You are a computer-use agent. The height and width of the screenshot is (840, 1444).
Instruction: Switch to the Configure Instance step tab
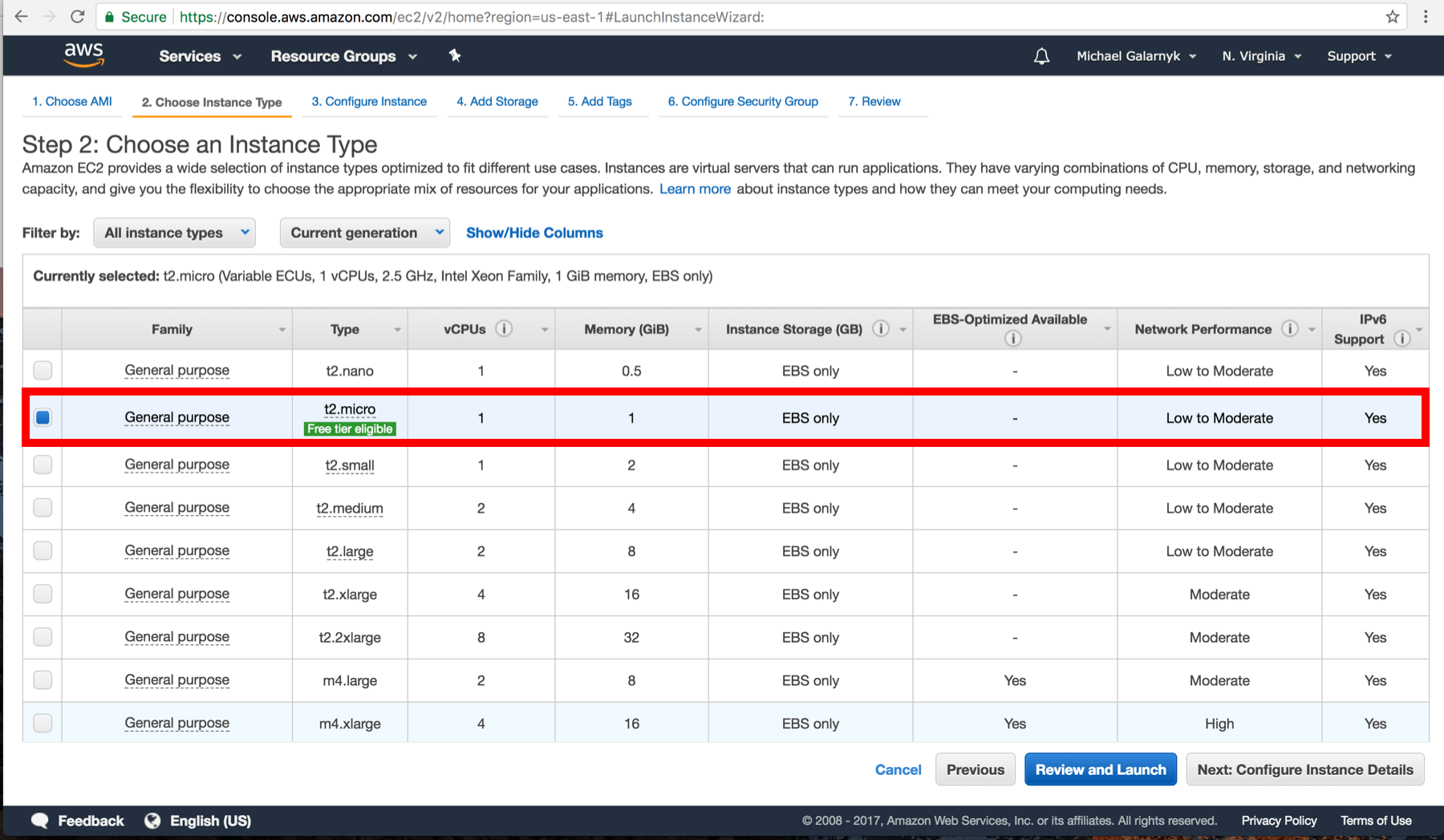click(x=369, y=101)
